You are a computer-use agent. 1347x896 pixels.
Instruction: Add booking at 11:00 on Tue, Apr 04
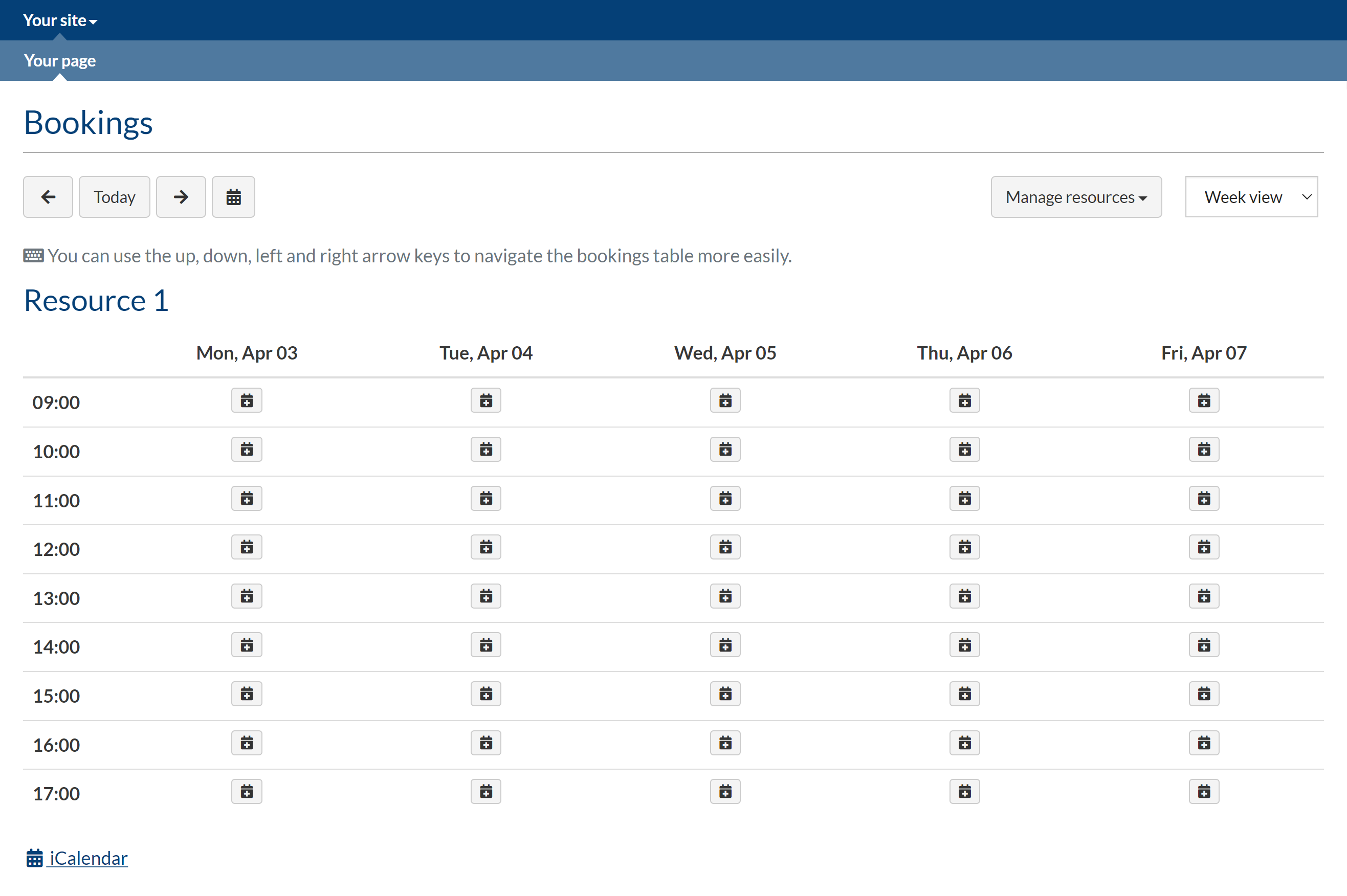tap(486, 499)
